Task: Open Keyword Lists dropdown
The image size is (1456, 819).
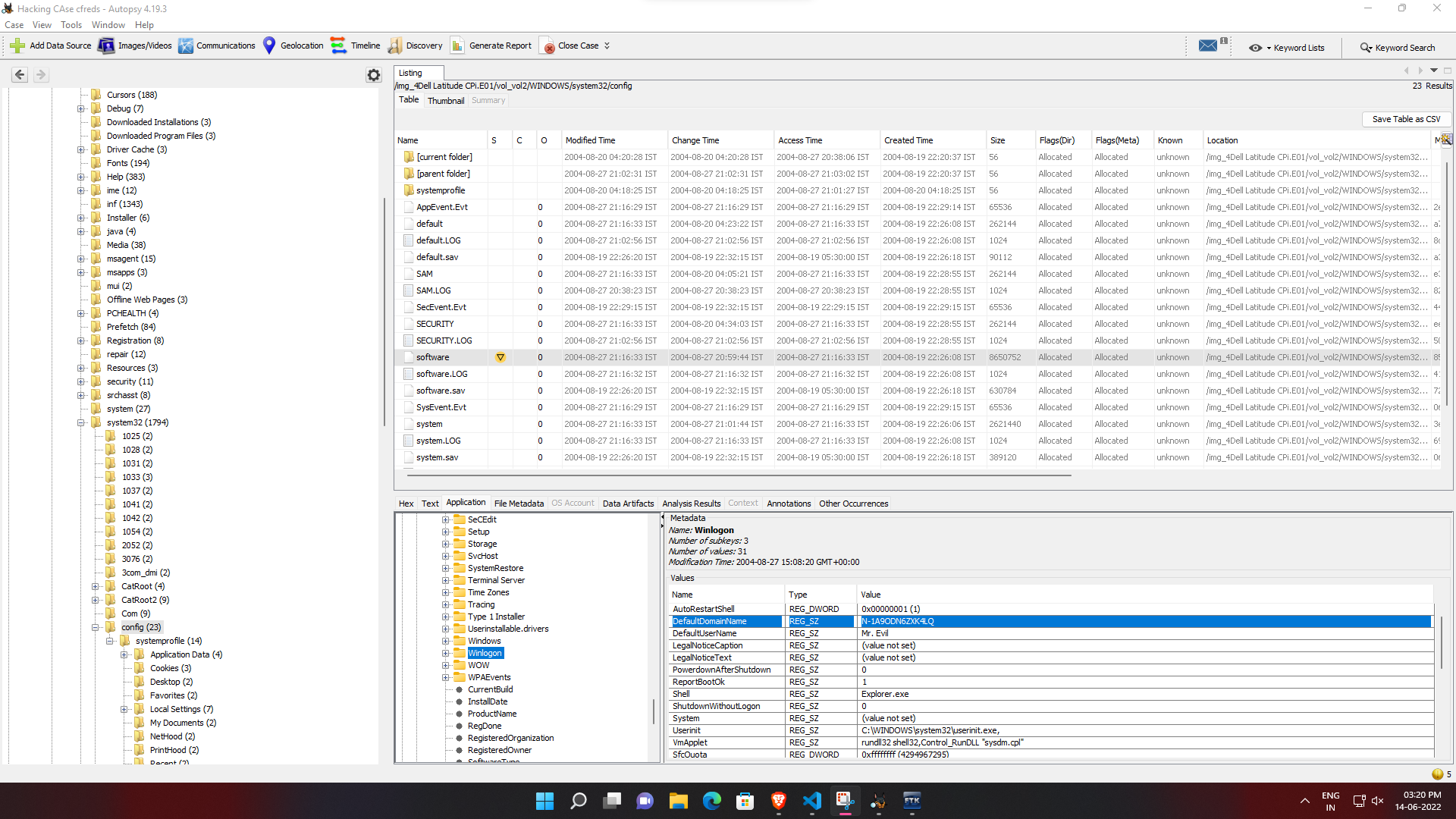Action: point(1287,48)
